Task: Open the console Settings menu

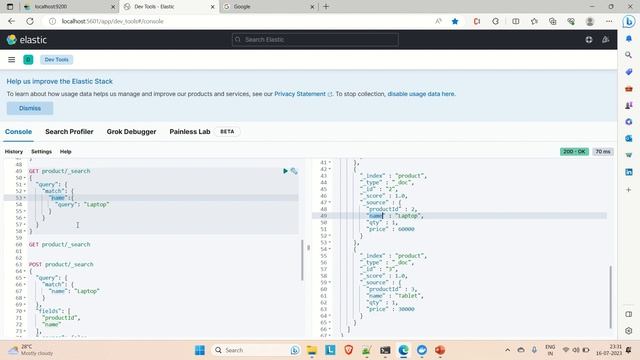Action: pyautogui.click(x=42, y=151)
